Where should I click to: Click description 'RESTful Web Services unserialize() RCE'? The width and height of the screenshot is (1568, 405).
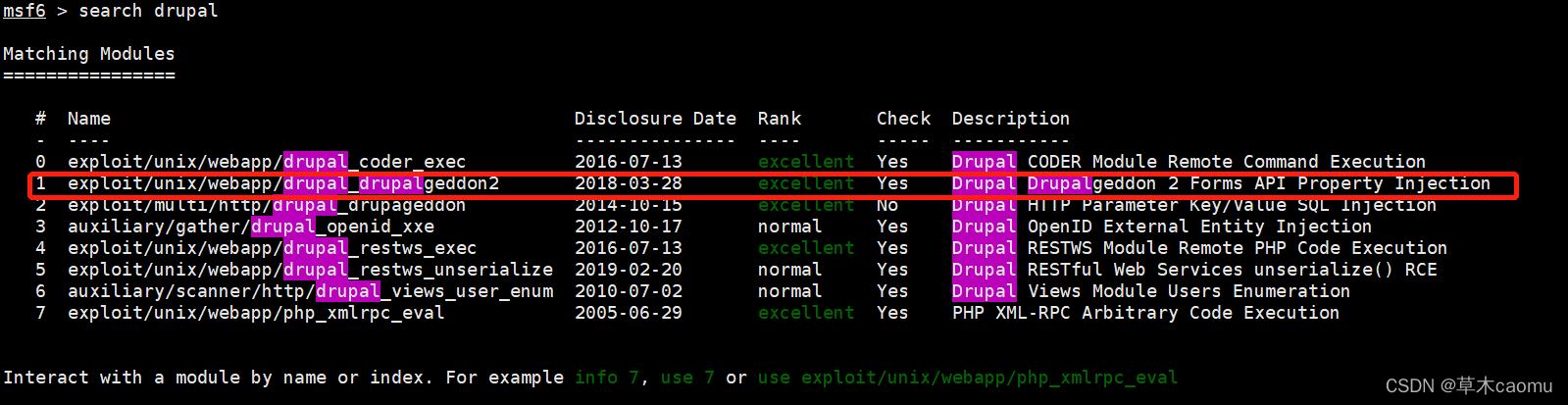point(1232,270)
